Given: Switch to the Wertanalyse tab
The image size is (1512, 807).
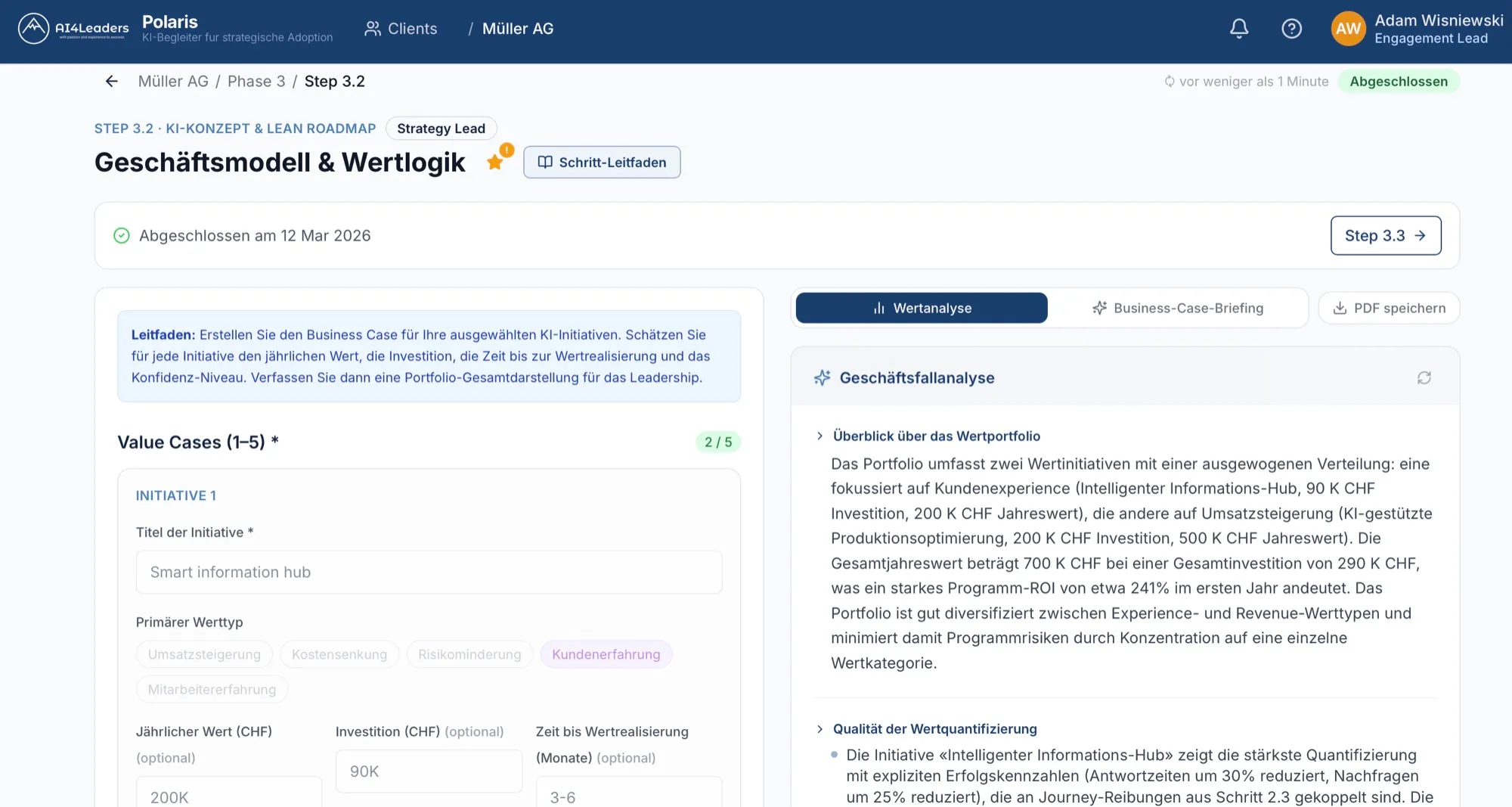Looking at the screenshot, I should (922, 308).
